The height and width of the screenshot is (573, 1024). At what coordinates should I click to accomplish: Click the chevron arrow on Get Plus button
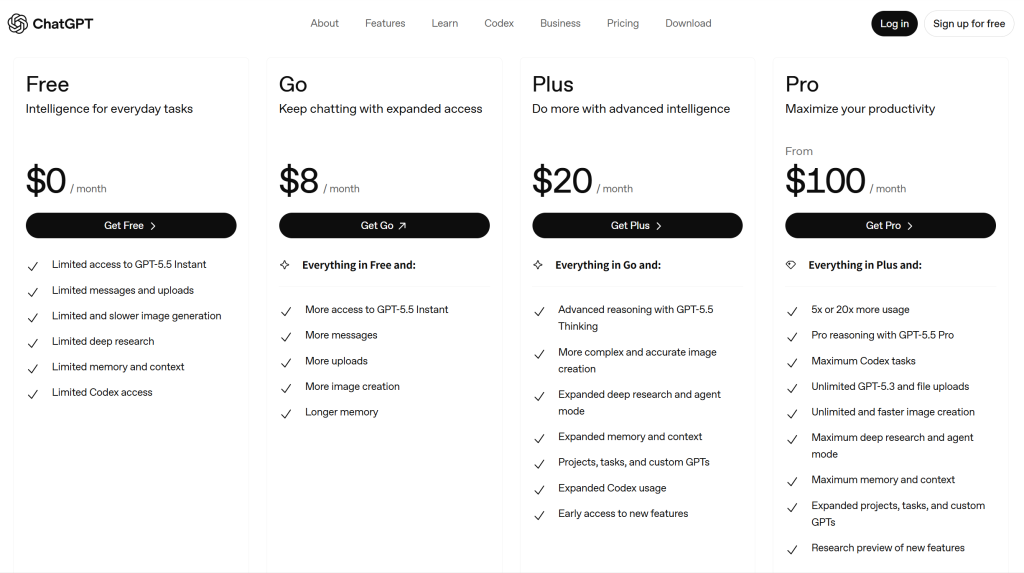tap(658, 226)
